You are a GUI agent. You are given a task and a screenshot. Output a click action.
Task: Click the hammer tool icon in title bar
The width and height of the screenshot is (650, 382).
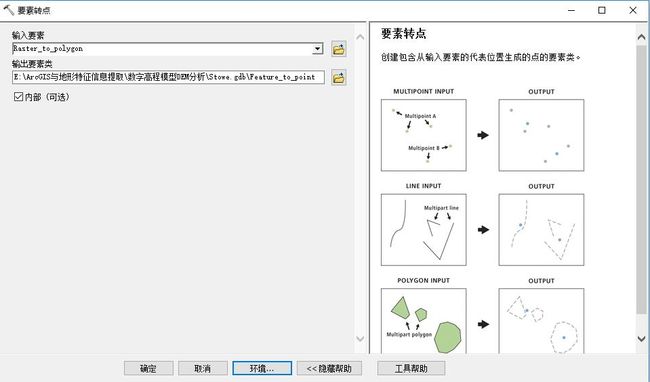pos(8,10)
